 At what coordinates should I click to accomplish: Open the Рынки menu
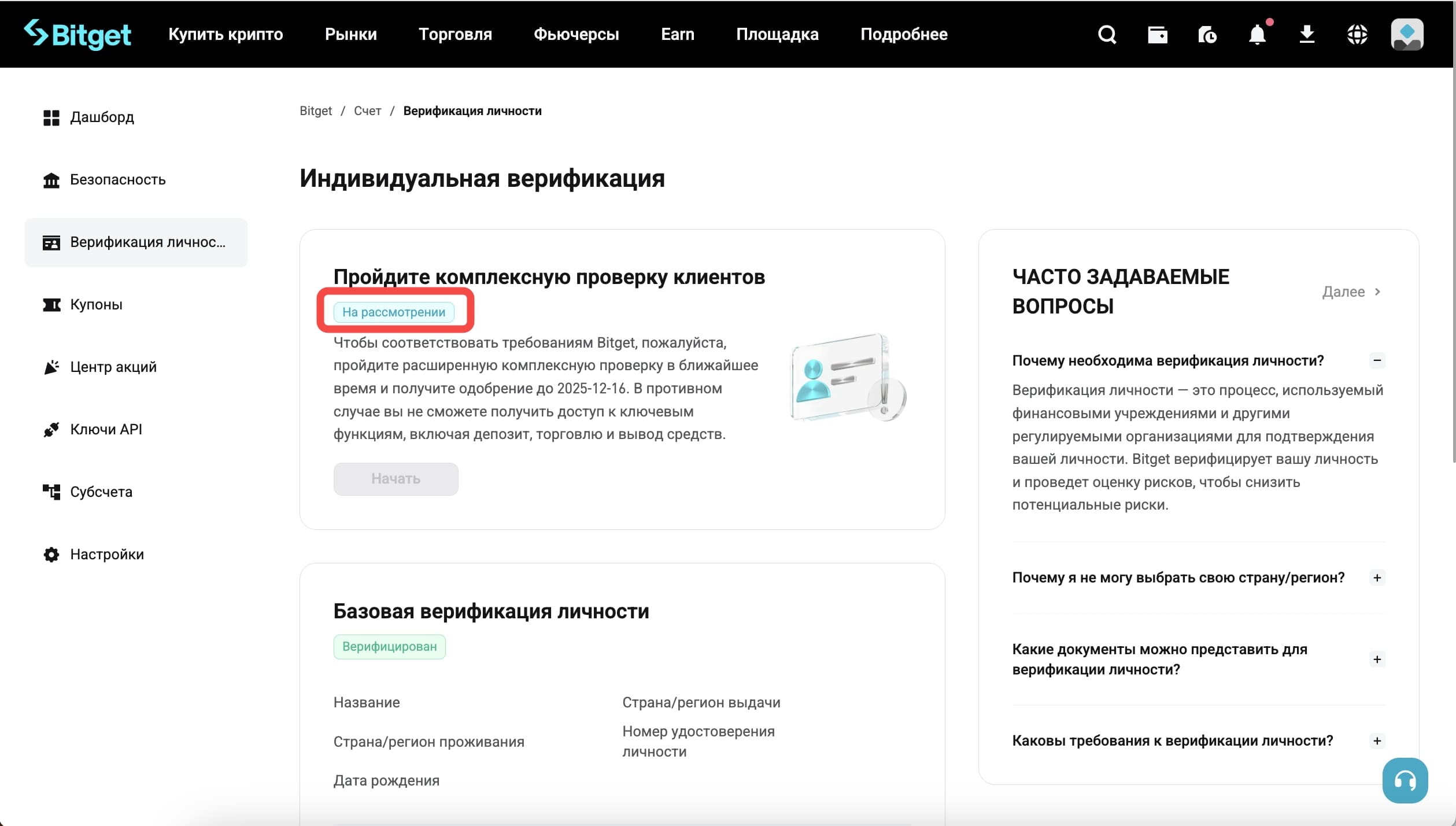350,34
